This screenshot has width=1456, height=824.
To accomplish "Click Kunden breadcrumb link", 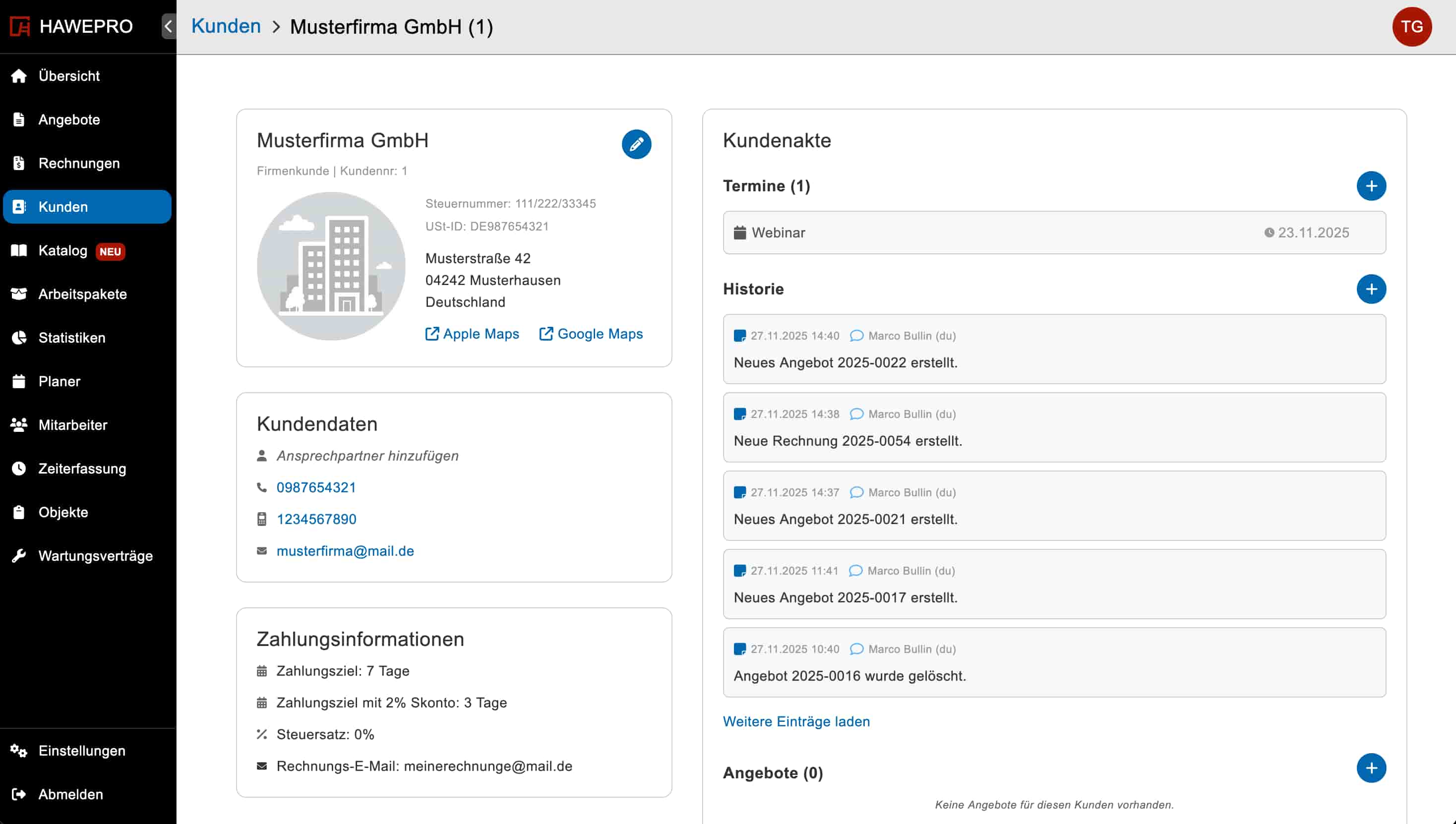I will tap(226, 27).
